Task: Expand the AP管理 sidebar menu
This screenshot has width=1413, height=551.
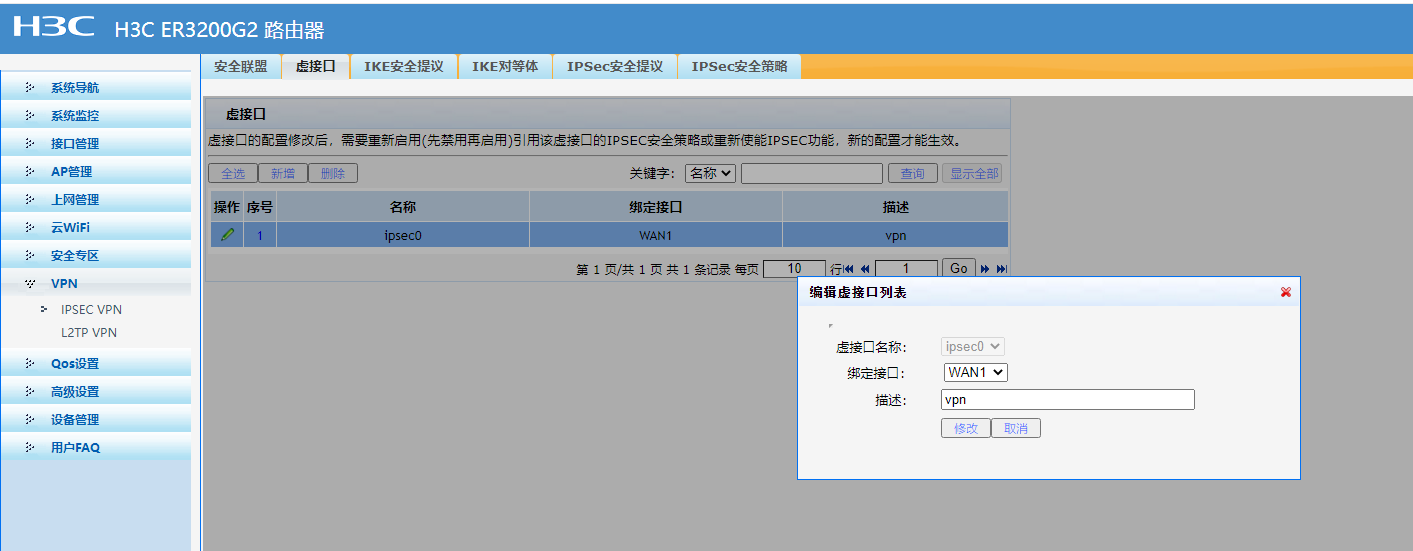Action: 96,172
